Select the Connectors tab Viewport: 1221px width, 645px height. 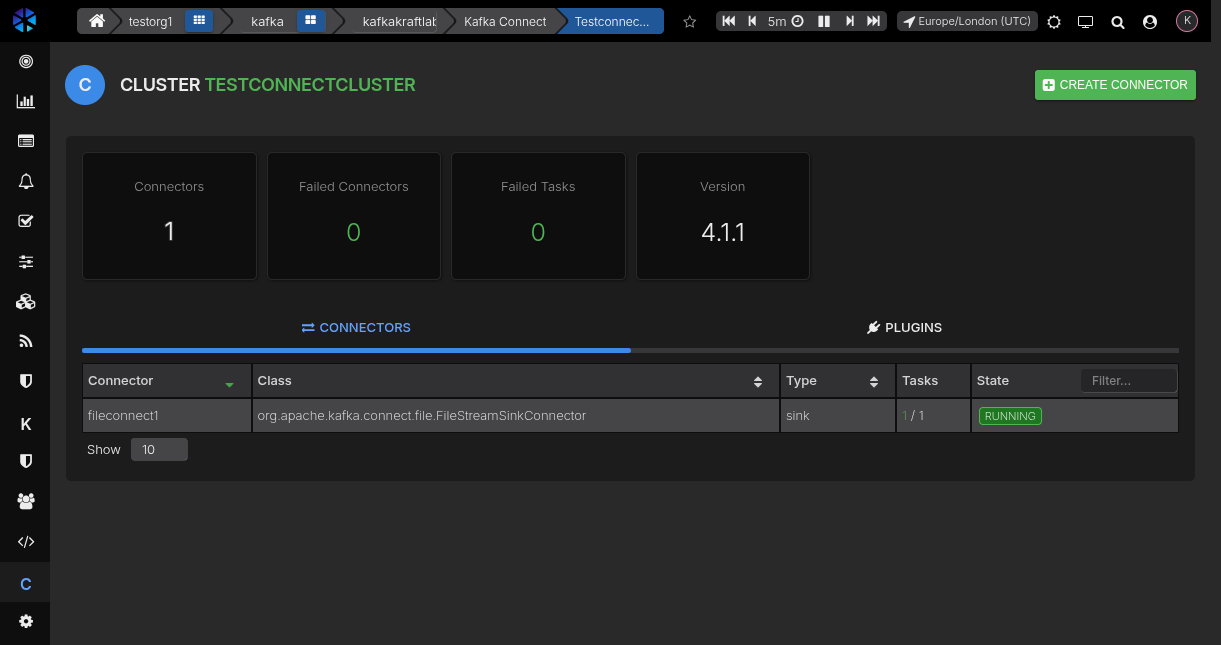[x=356, y=328]
